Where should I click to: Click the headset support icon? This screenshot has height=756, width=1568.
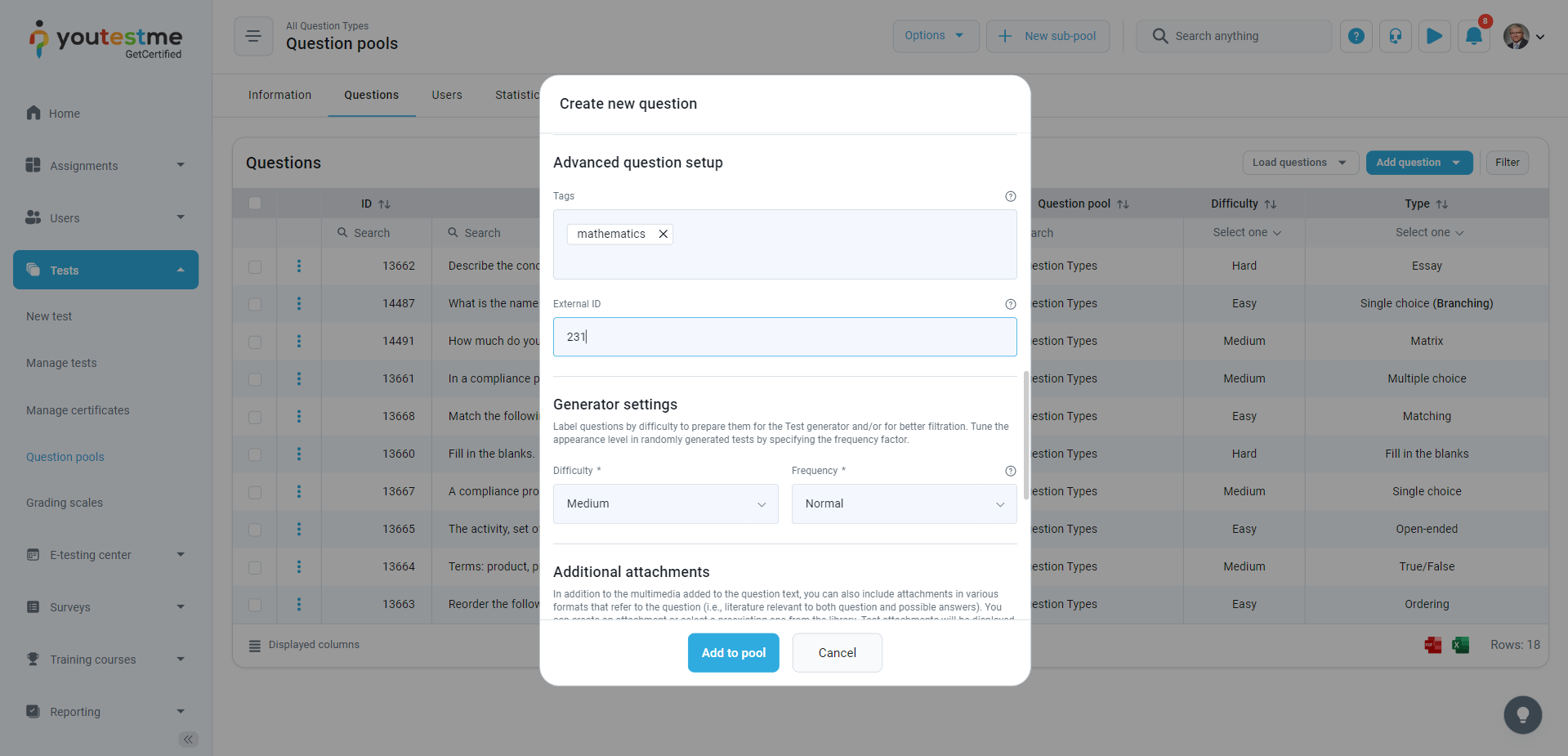[1395, 36]
